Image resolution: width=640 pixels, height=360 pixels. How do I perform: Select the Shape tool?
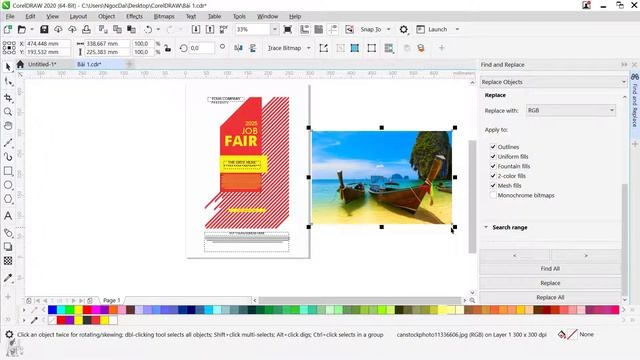[x=8, y=82]
